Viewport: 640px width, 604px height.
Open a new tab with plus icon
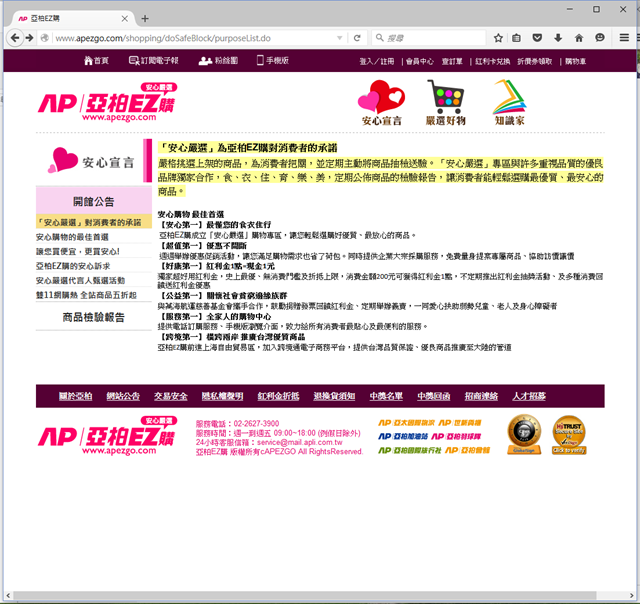[145, 19]
